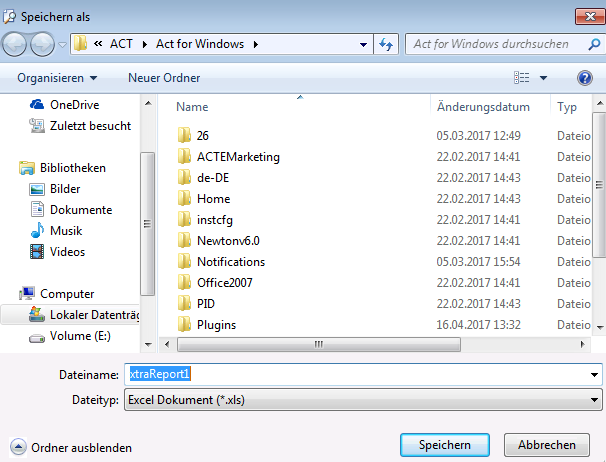Open Musik library

[x=56, y=231]
